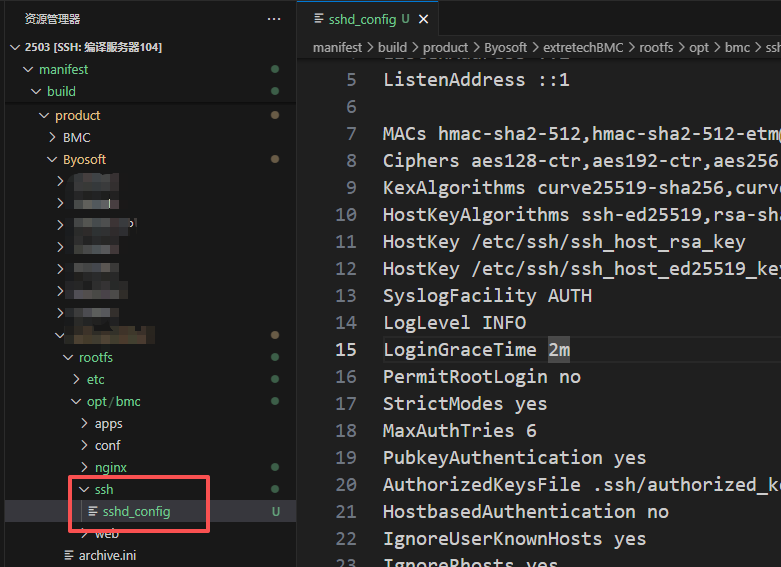
Task: Click the archive.ini file icon
Action: click(69, 555)
